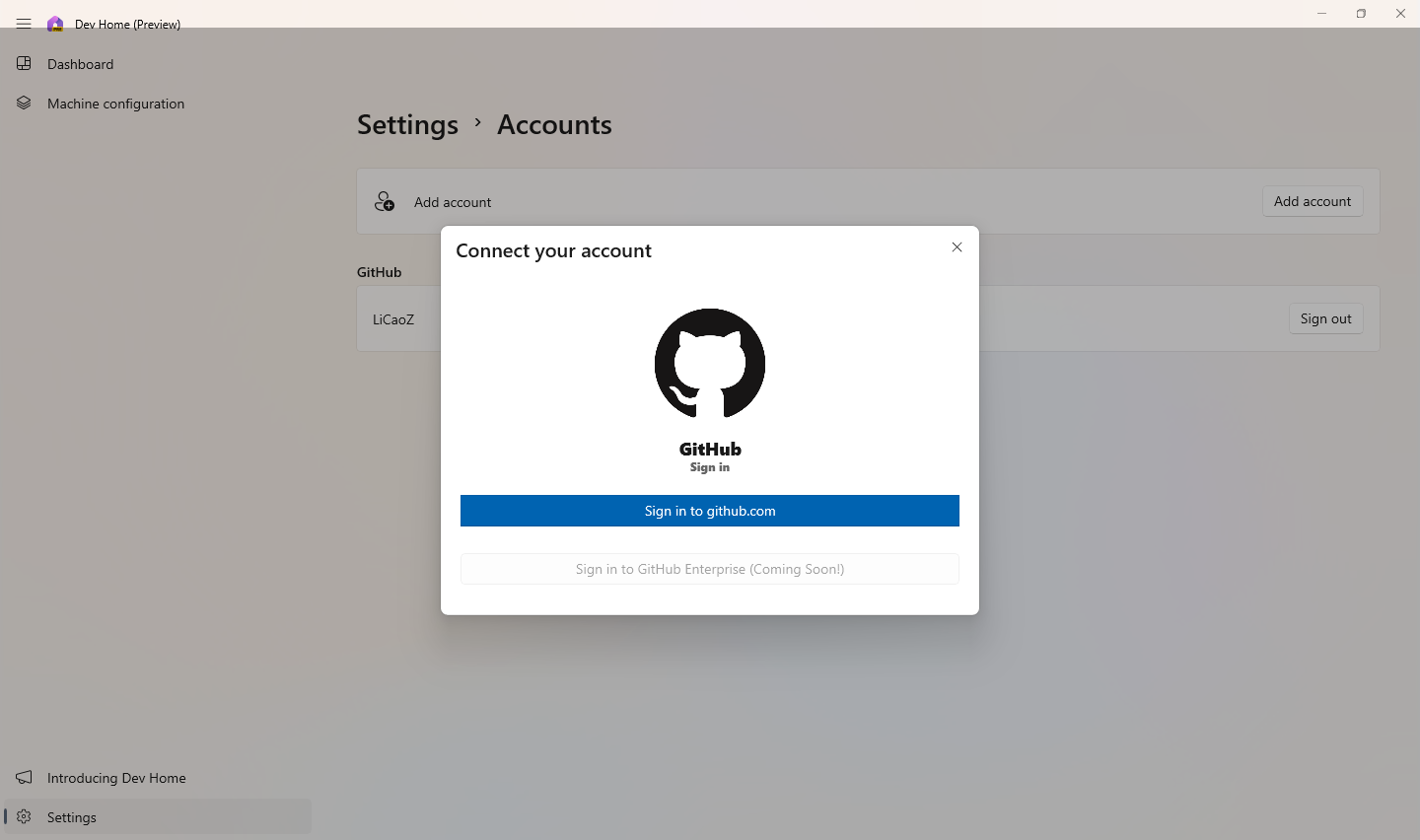Open the Introducing Dev Home announcement
1420x840 pixels.
pyautogui.click(x=116, y=778)
